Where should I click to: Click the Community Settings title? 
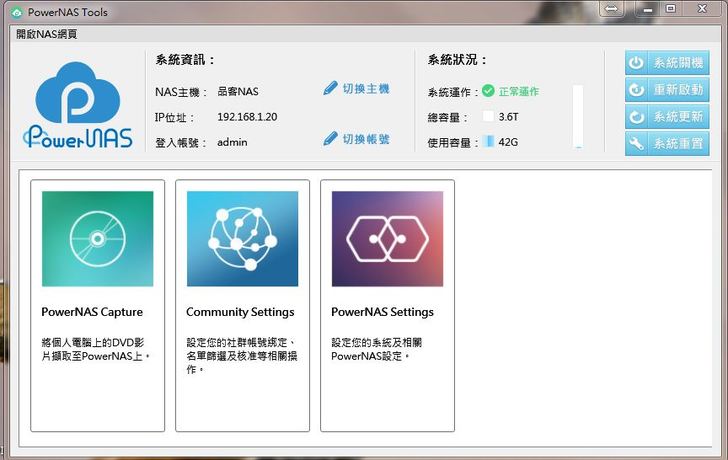coord(240,312)
